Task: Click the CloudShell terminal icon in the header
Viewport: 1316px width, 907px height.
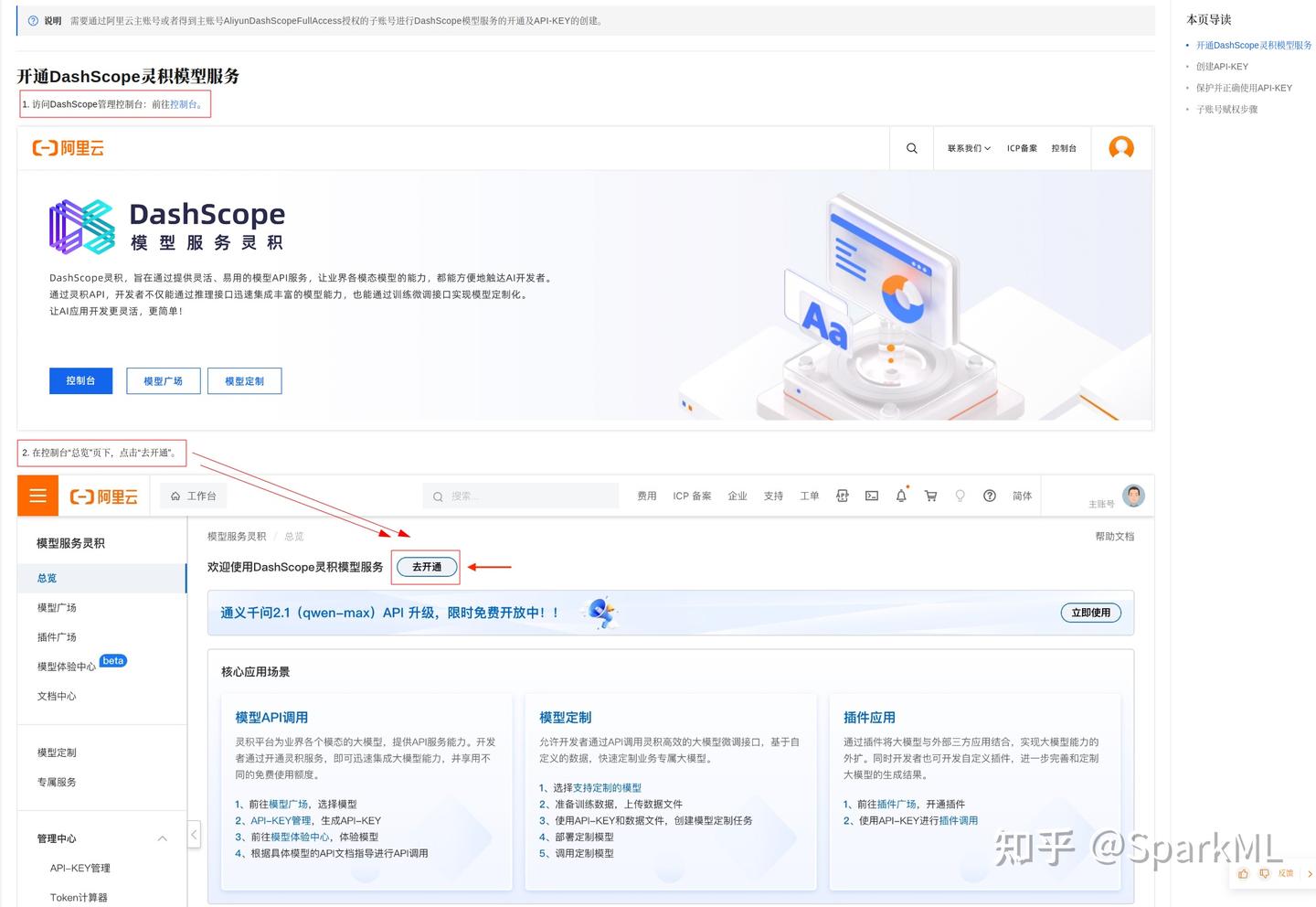Action: coord(871,496)
